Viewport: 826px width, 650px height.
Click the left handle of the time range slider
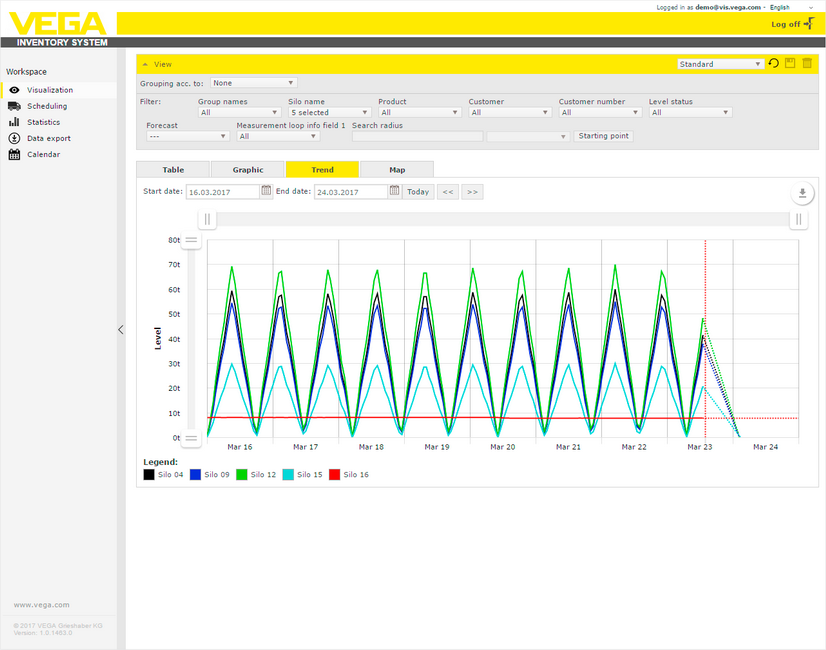(x=208, y=219)
